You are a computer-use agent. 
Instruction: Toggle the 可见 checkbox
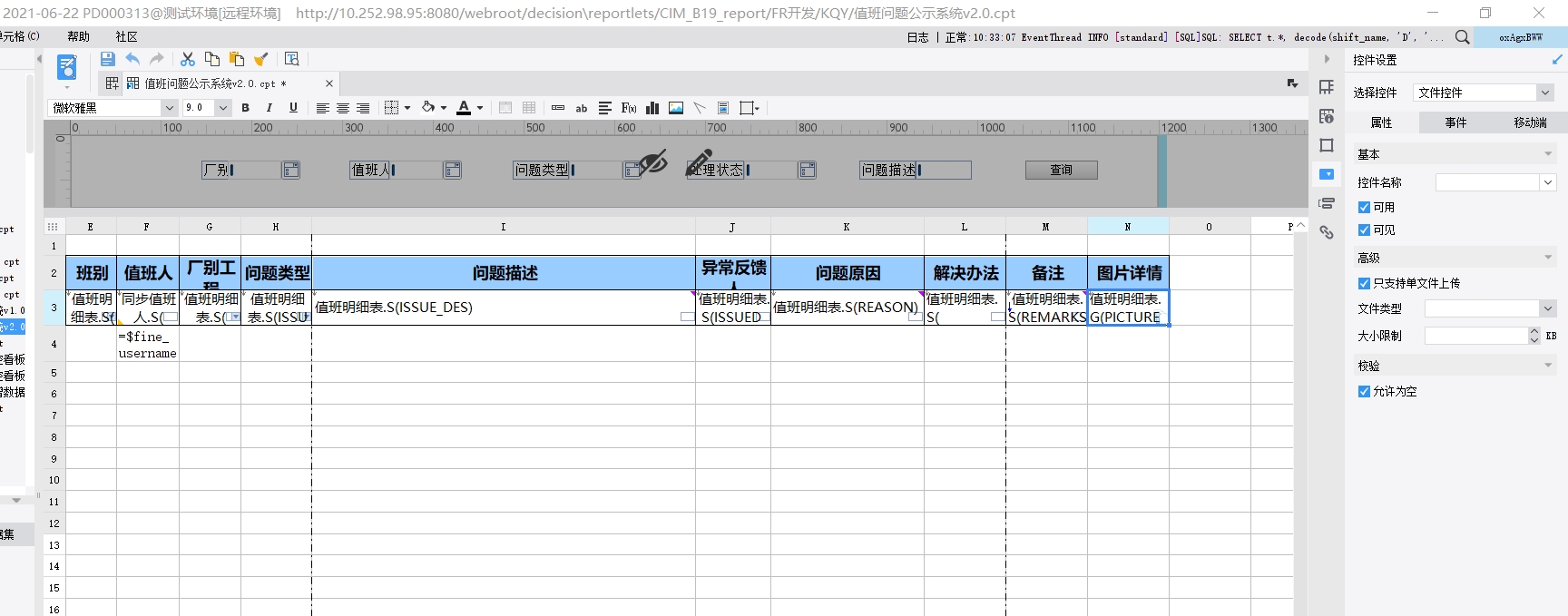1364,230
